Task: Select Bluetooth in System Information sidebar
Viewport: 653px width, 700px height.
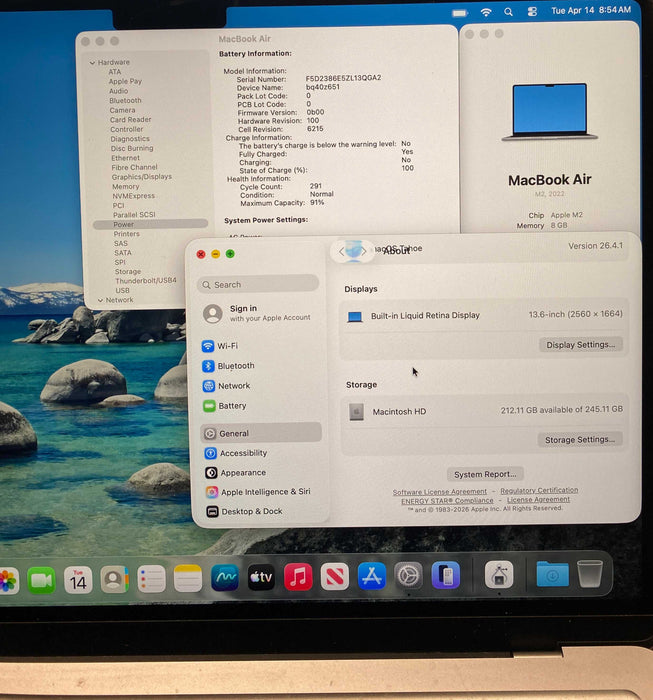Action: (x=125, y=100)
